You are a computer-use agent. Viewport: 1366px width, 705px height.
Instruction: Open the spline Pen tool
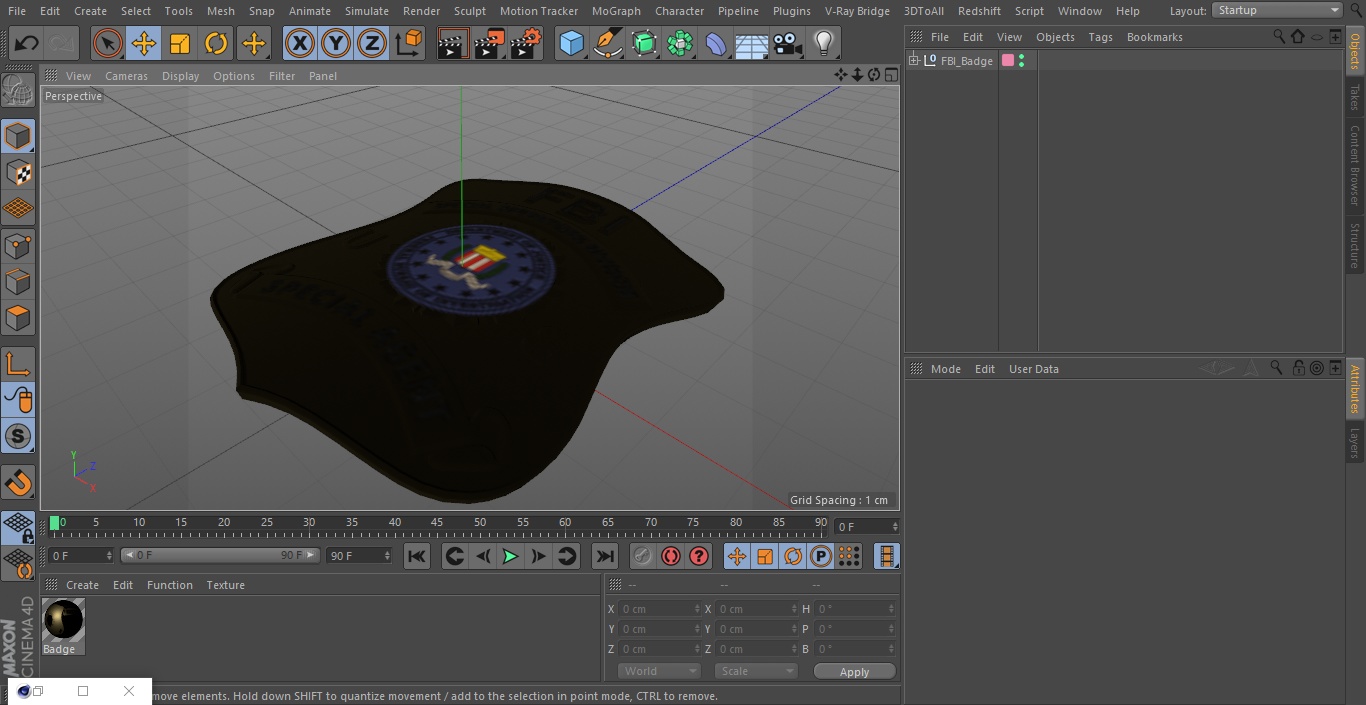point(607,44)
